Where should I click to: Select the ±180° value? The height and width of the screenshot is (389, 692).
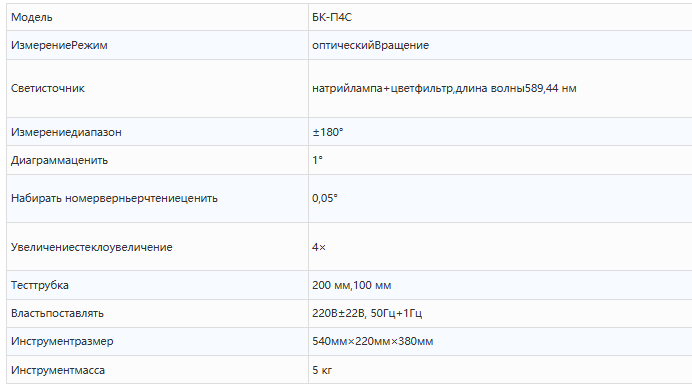(327, 132)
